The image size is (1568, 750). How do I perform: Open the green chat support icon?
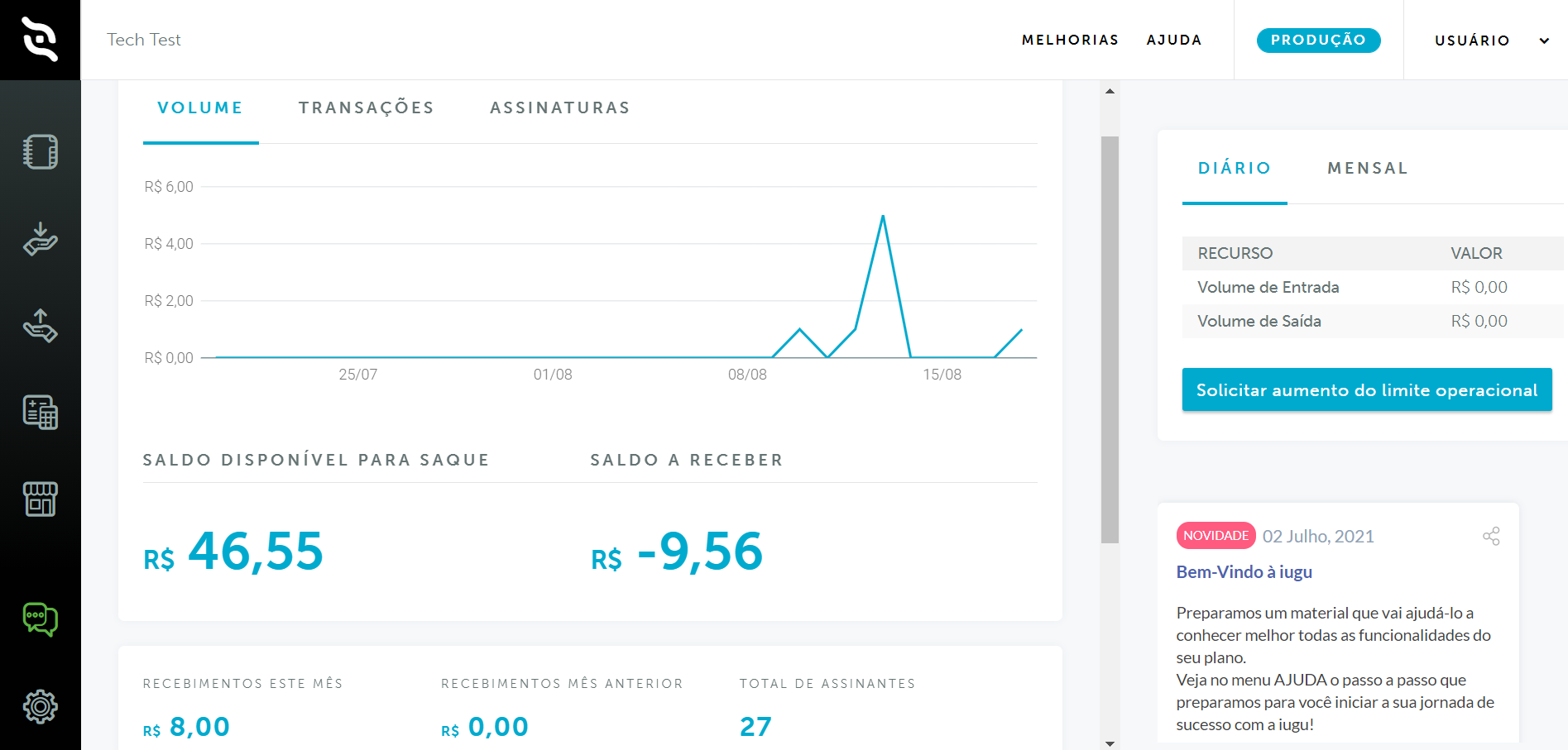coord(40,619)
